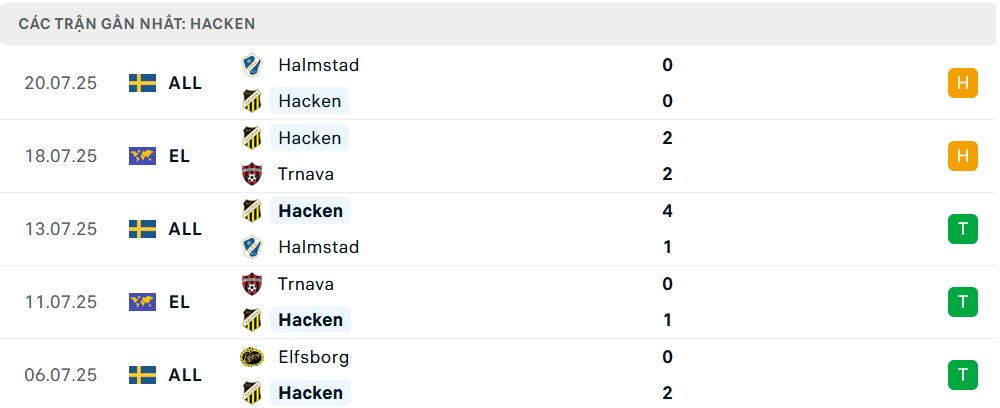Click the Hacken crest in the 20.07.25 match
1000x408 pixels.
[x=252, y=101]
